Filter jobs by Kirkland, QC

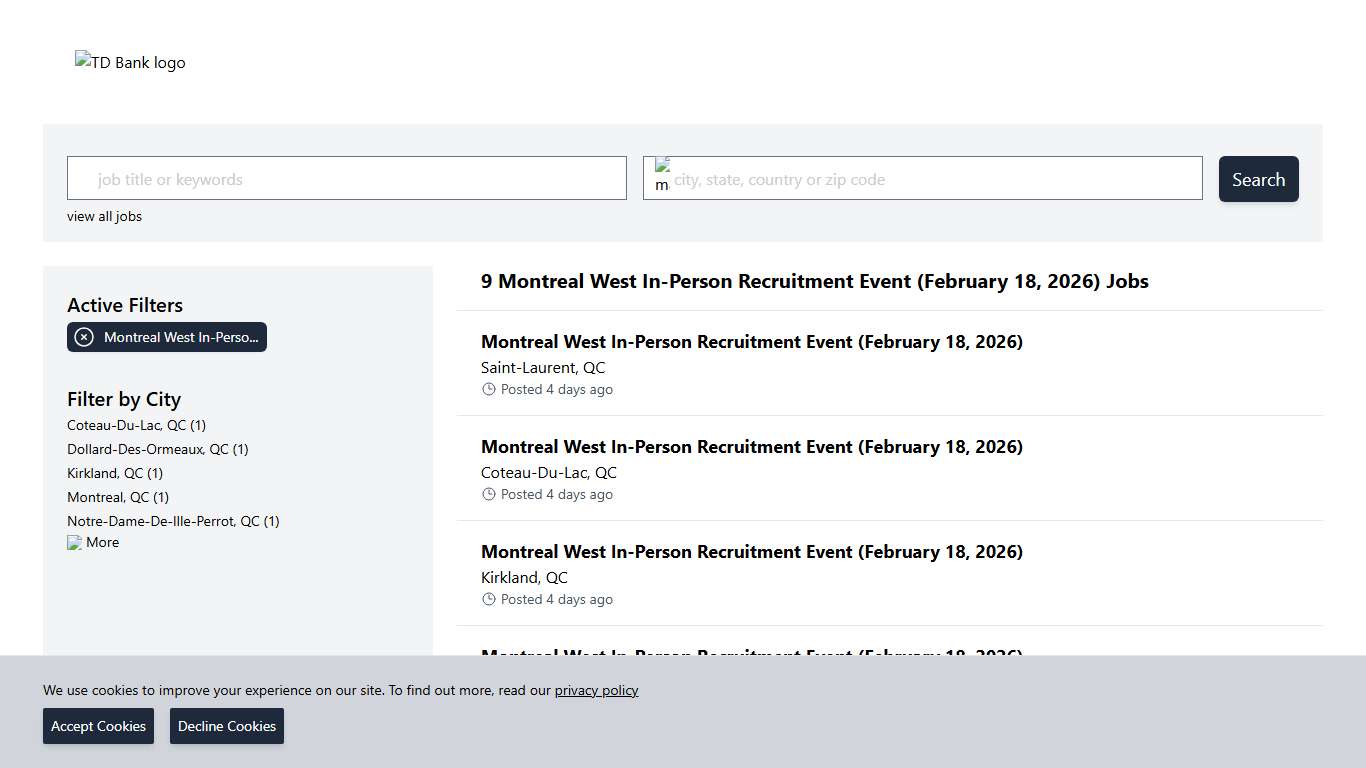114,473
